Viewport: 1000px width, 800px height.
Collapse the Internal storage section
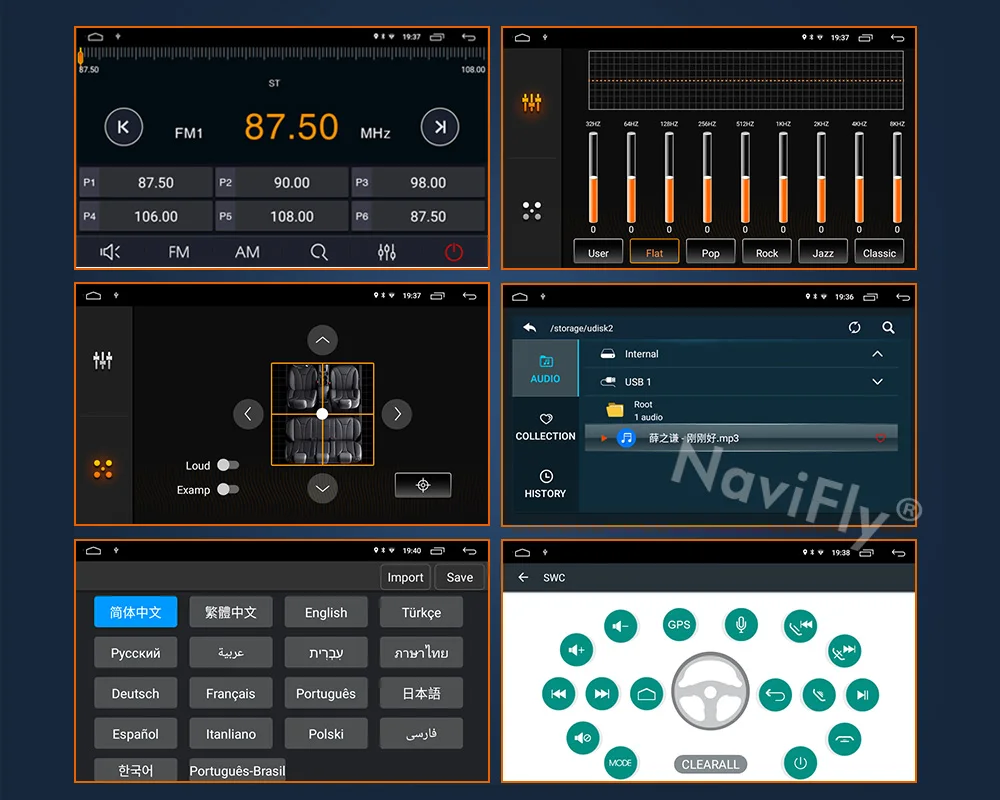tap(878, 353)
